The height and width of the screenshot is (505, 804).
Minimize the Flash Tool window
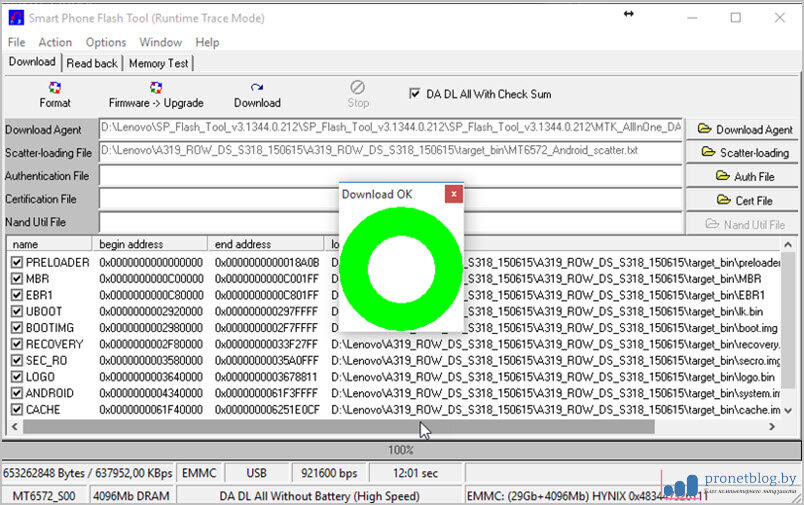[692, 18]
